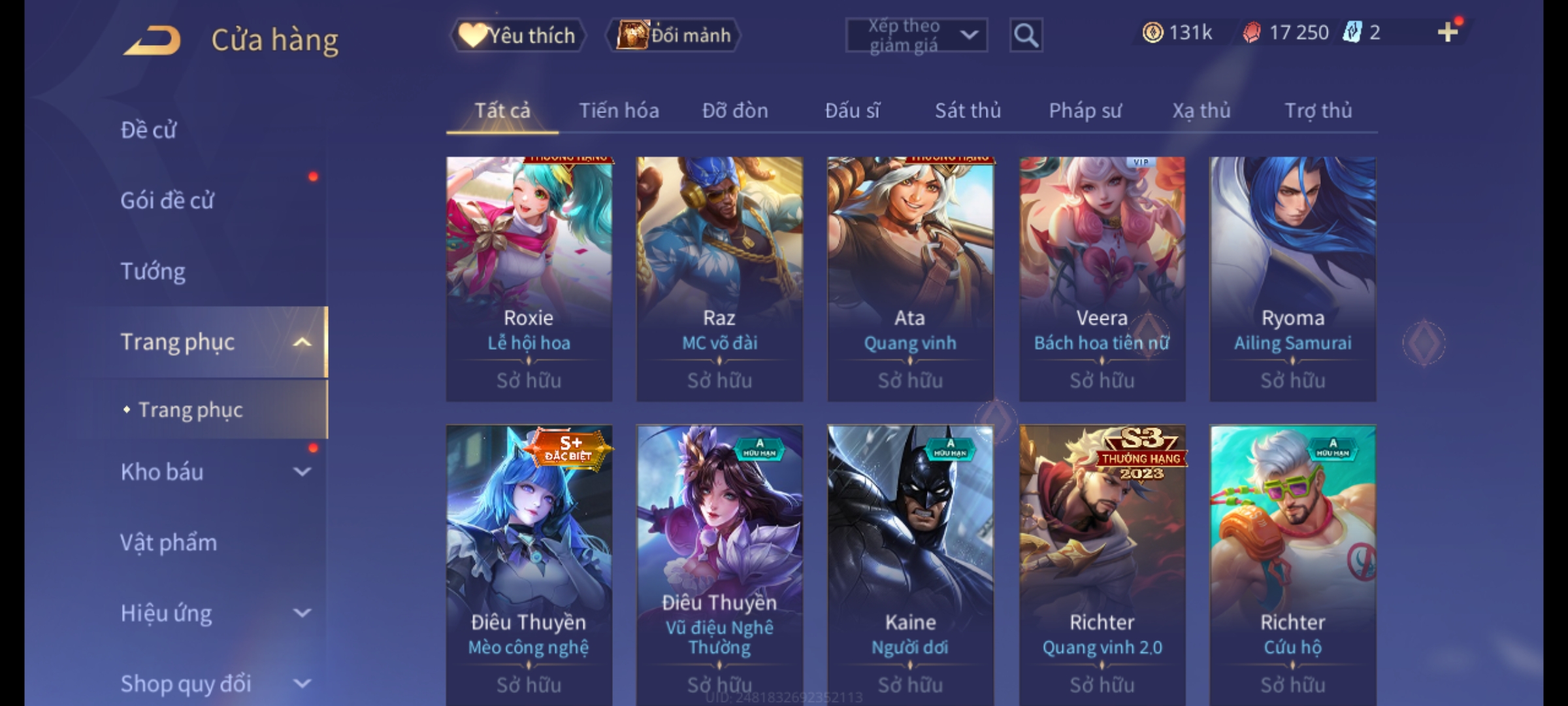This screenshot has height=706, width=1568.
Task: Tap the back arrow beside Cửa hàng
Action: (x=152, y=41)
